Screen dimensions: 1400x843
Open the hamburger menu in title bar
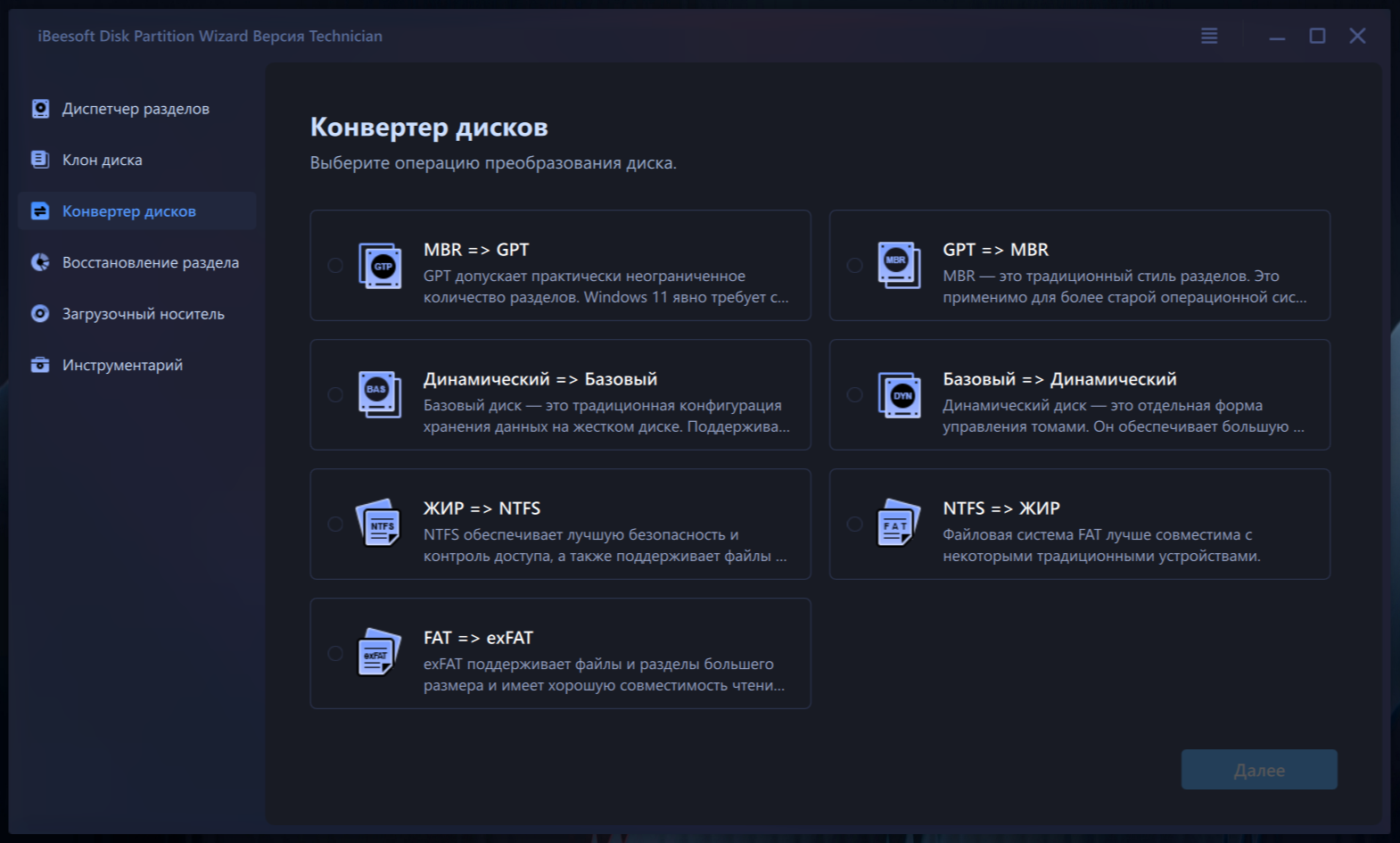(1209, 36)
